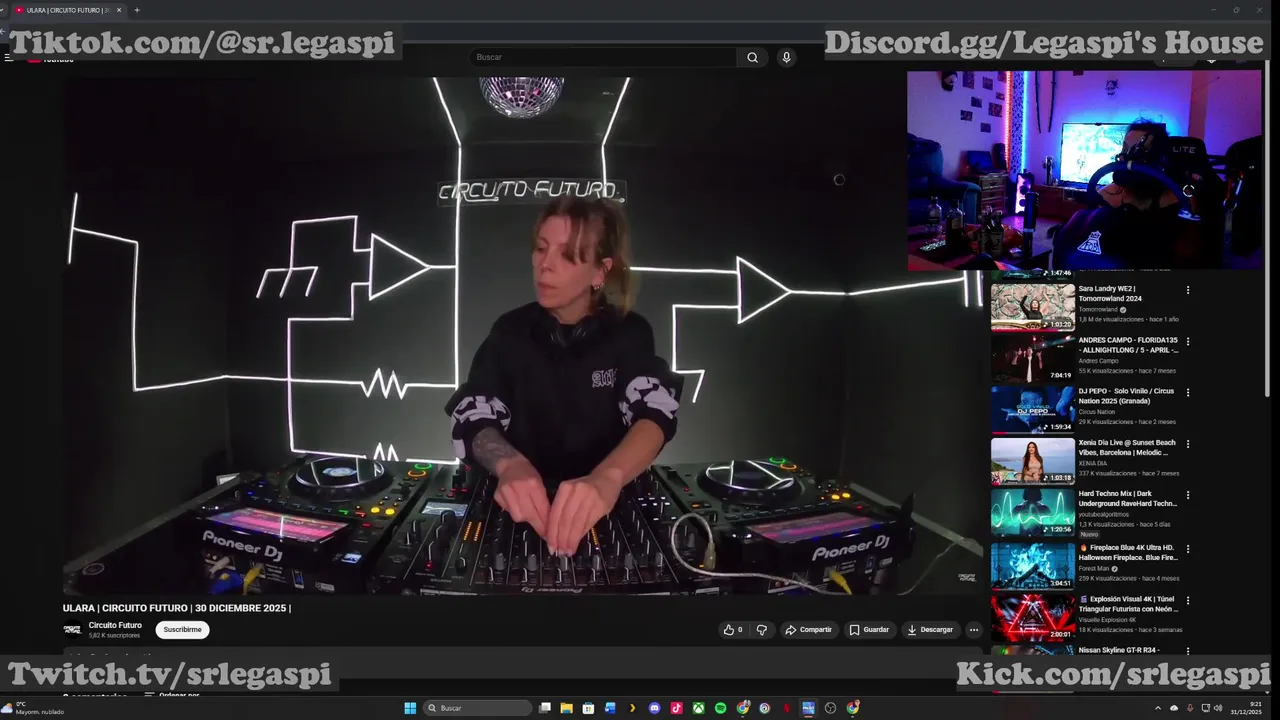1280x720 pixels.
Task: Open the YouTube hamburger guide menu
Action: click(x=8, y=58)
